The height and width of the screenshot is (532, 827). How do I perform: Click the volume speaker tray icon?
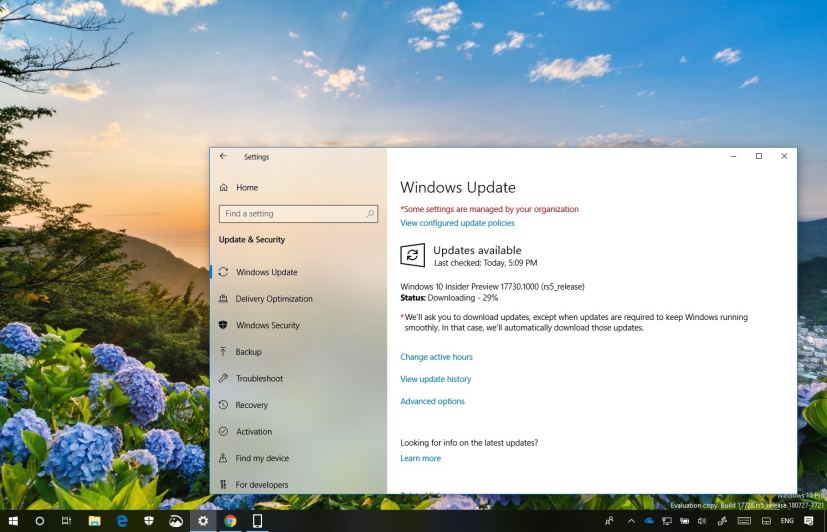[701, 521]
